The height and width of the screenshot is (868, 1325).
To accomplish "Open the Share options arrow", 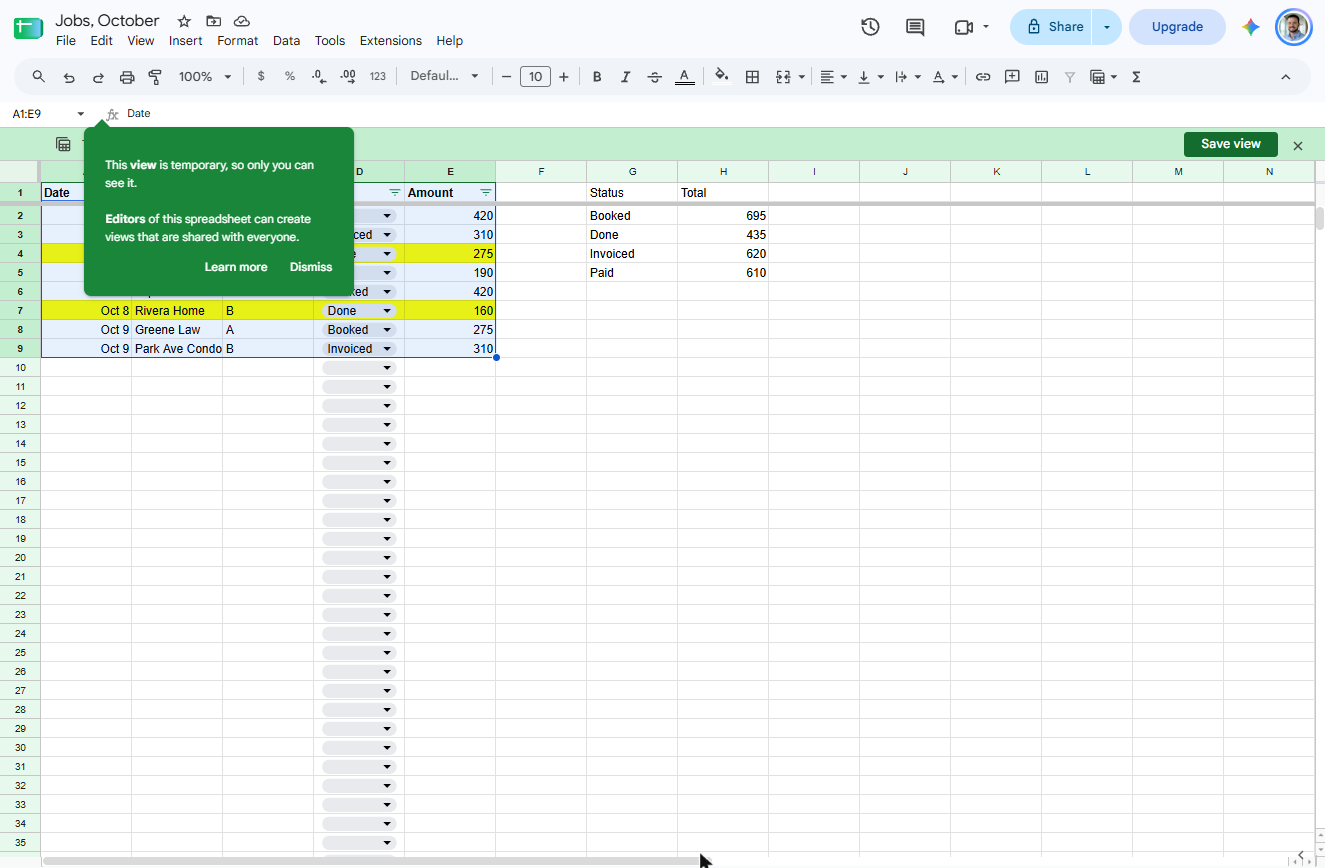I will (x=1107, y=27).
